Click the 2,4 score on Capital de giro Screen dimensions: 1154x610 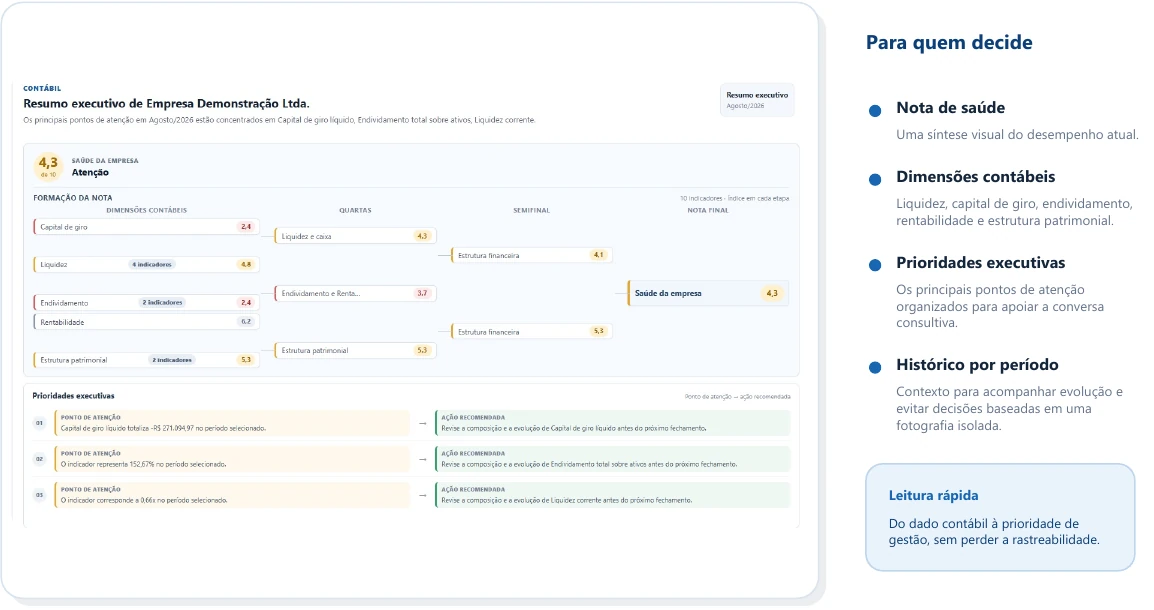pyautogui.click(x=246, y=227)
